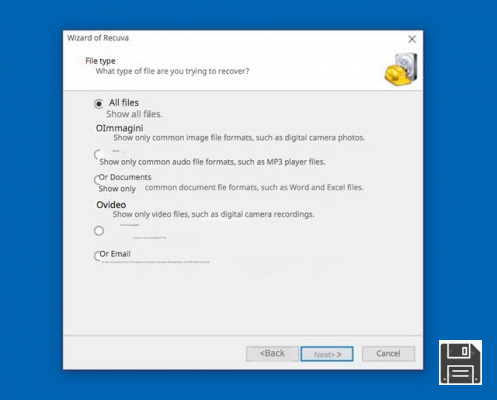Screen dimensions: 497x400
Task: Click the 'File type' heading text
Action: coord(100,61)
